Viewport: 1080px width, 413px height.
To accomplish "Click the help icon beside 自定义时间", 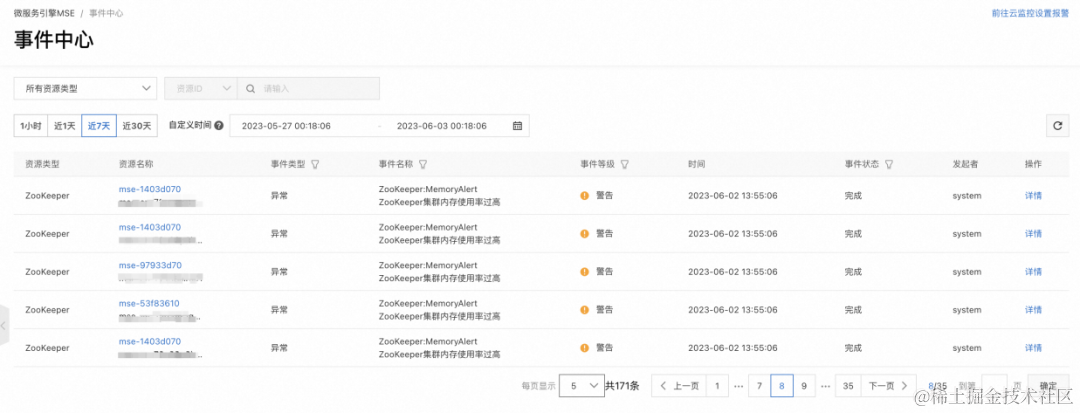I will tap(219, 126).
